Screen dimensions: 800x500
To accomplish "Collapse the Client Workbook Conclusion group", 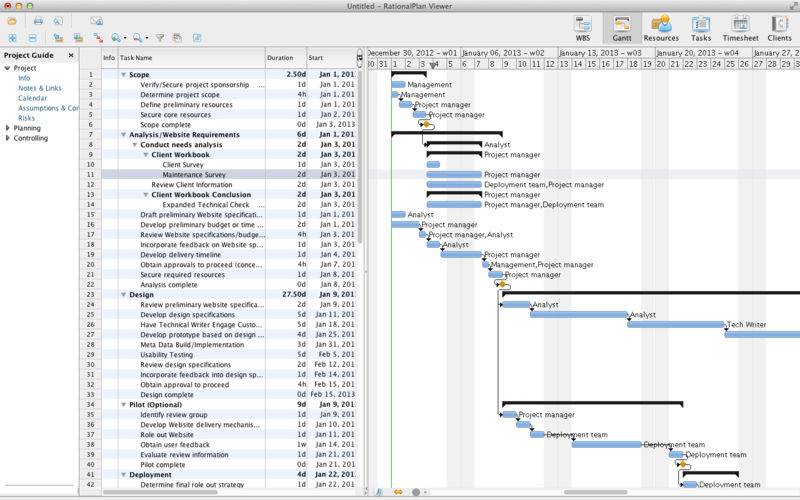I will pos(146,195).
